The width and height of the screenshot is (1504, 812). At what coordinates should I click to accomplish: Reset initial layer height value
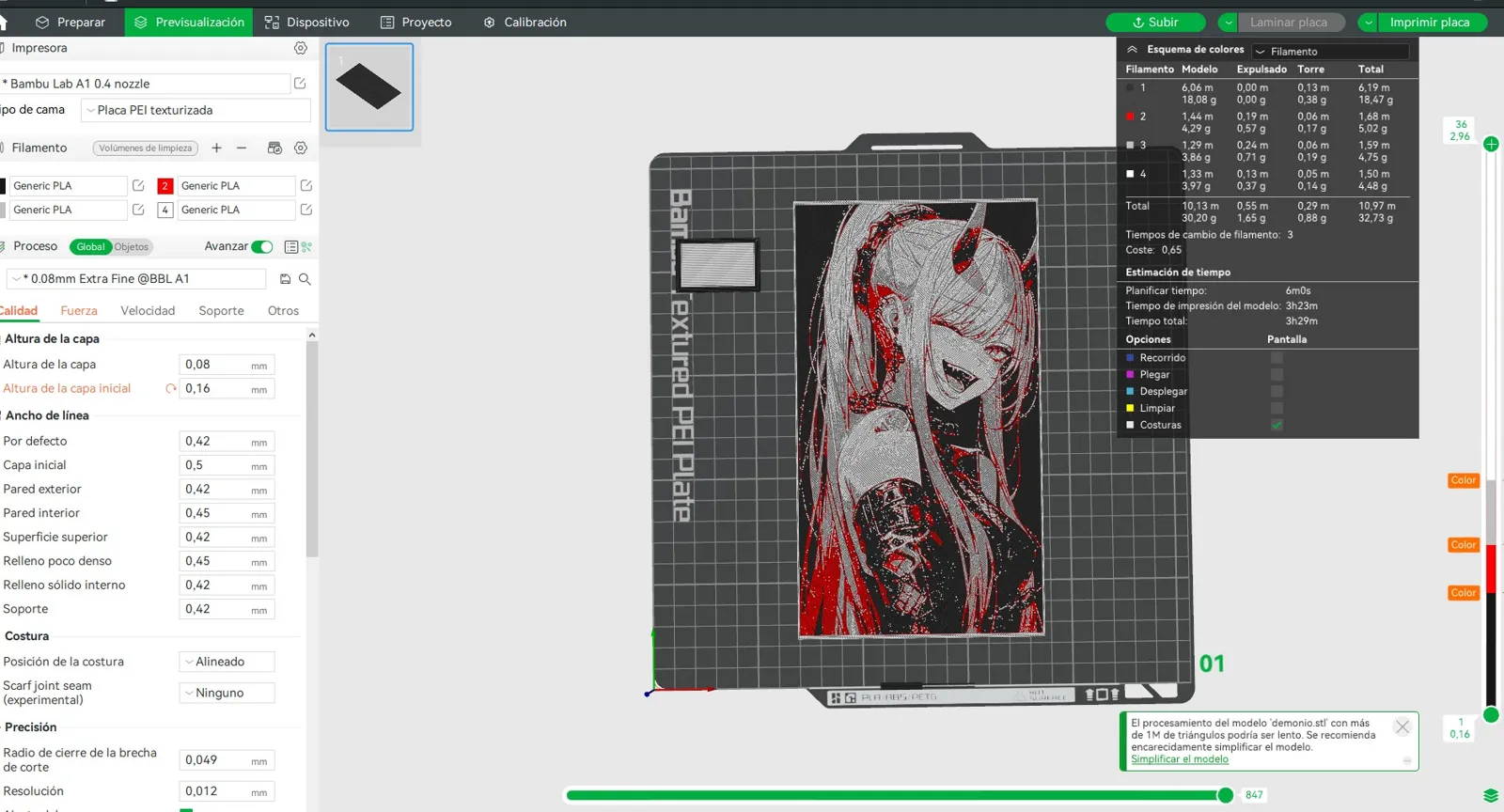coord(171,388)
